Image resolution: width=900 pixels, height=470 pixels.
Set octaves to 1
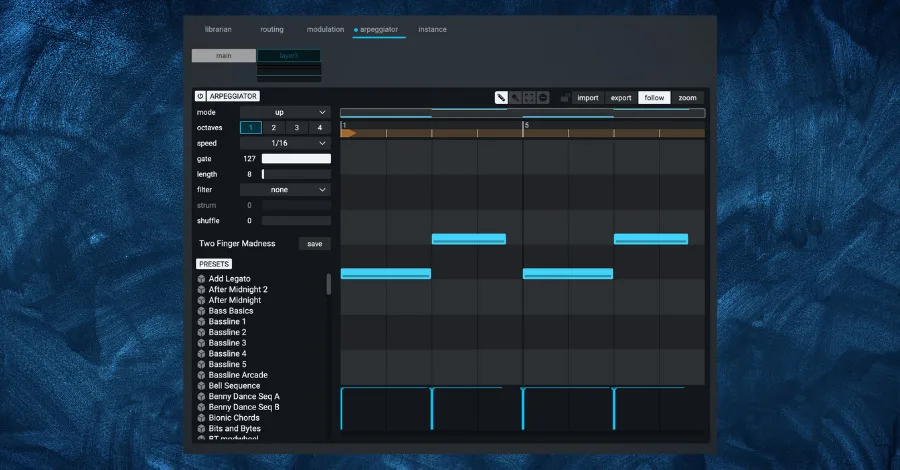pyautogui.click(x=251, y=127)
